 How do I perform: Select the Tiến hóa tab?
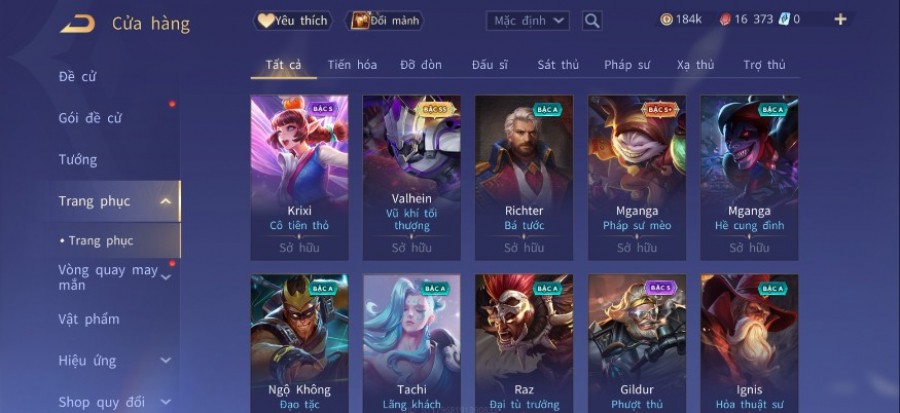352,65
